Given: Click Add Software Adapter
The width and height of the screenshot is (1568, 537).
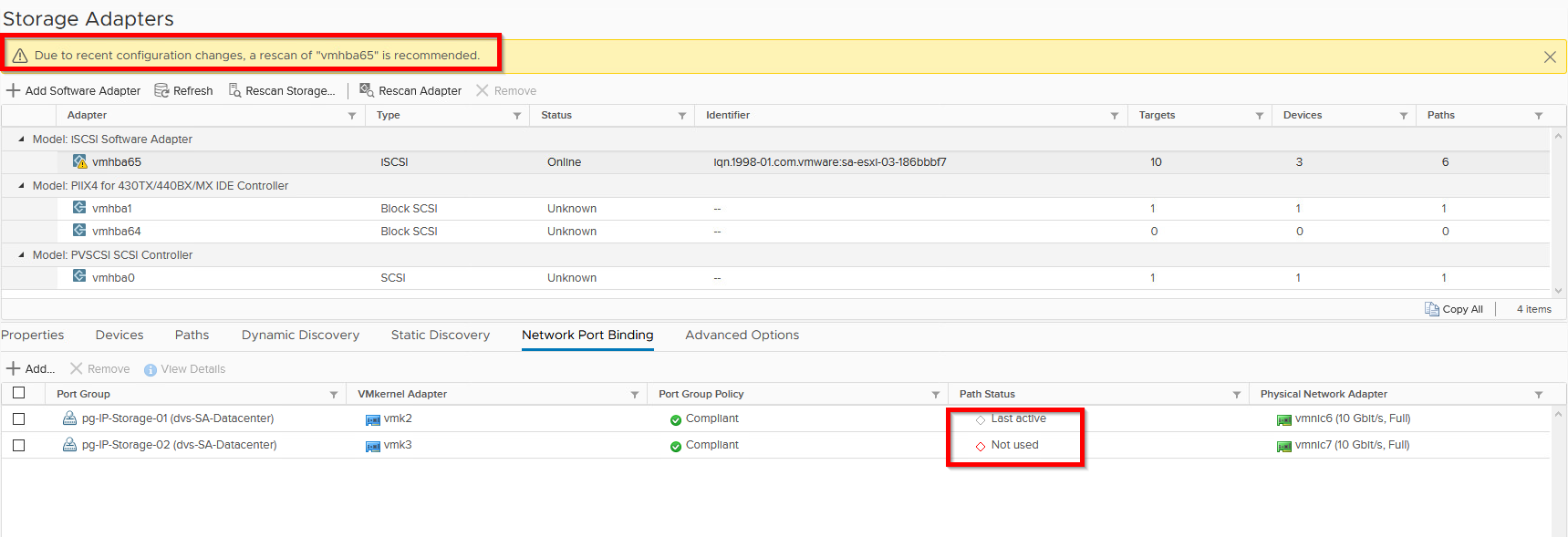Looking at the screenshot, I should tap(74, 90).
